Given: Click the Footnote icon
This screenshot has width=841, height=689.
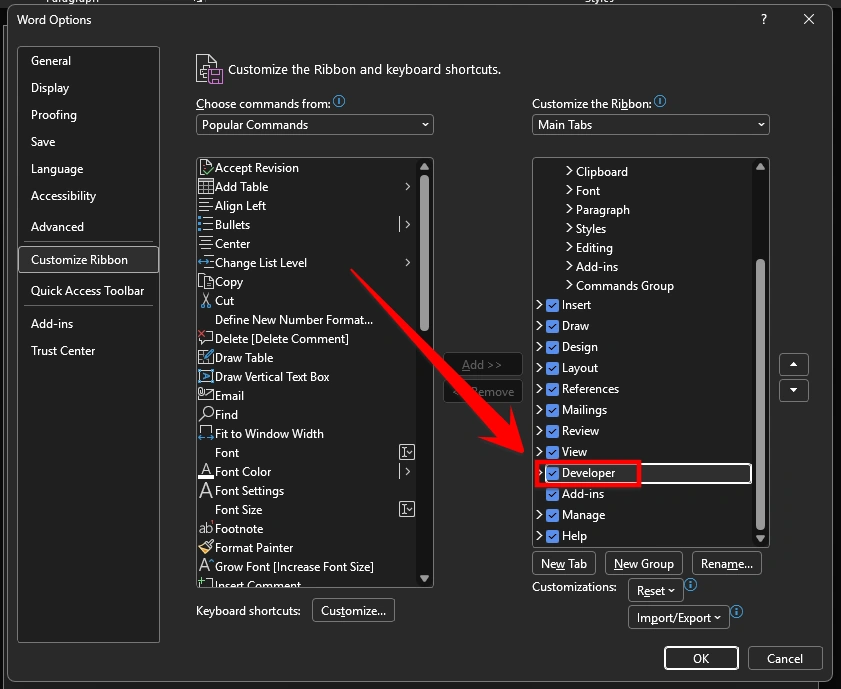Looking at the screenshot, I should click(x=206, y=528).
